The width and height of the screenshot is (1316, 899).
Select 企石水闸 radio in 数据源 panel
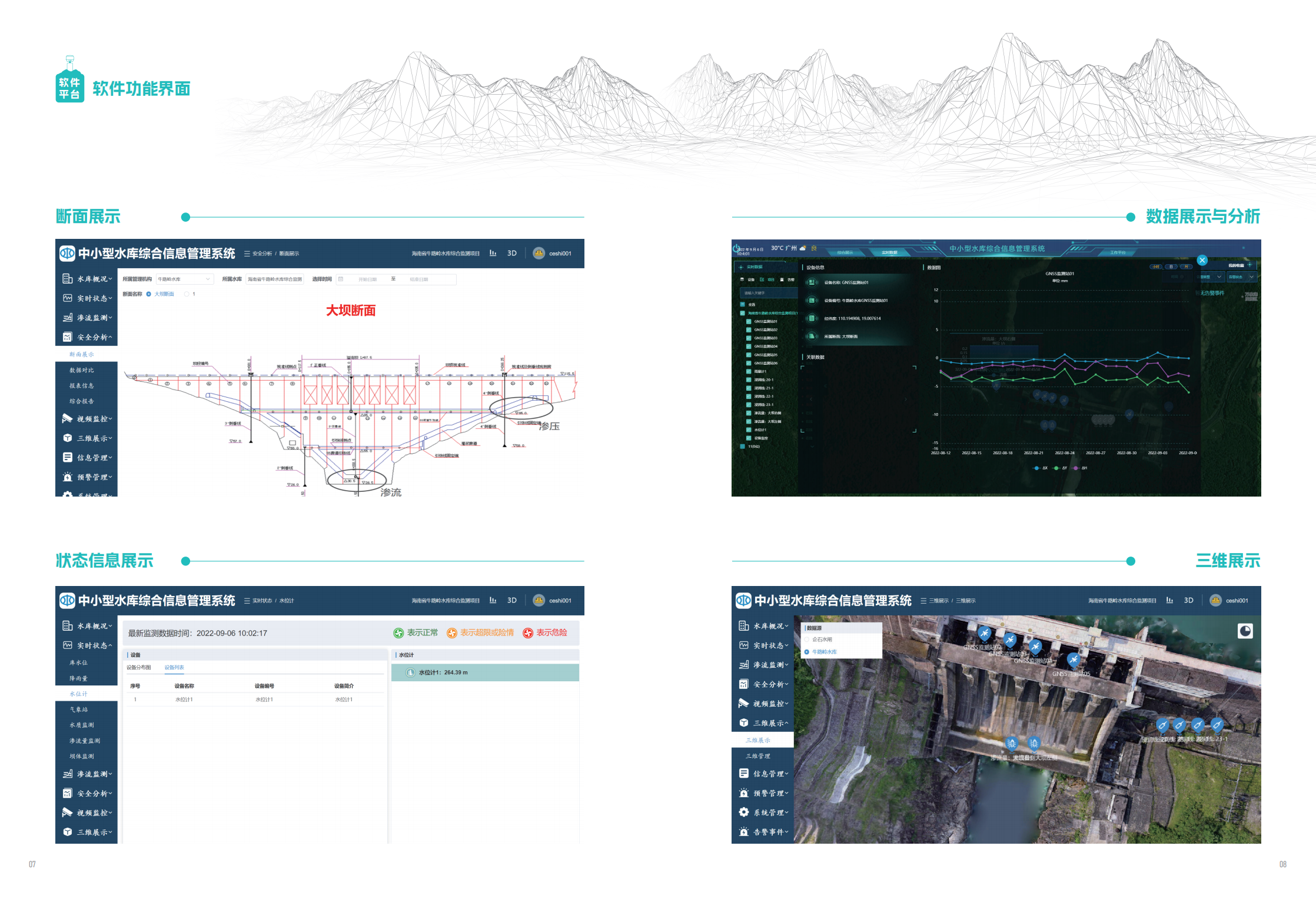(x=807, y=640)
